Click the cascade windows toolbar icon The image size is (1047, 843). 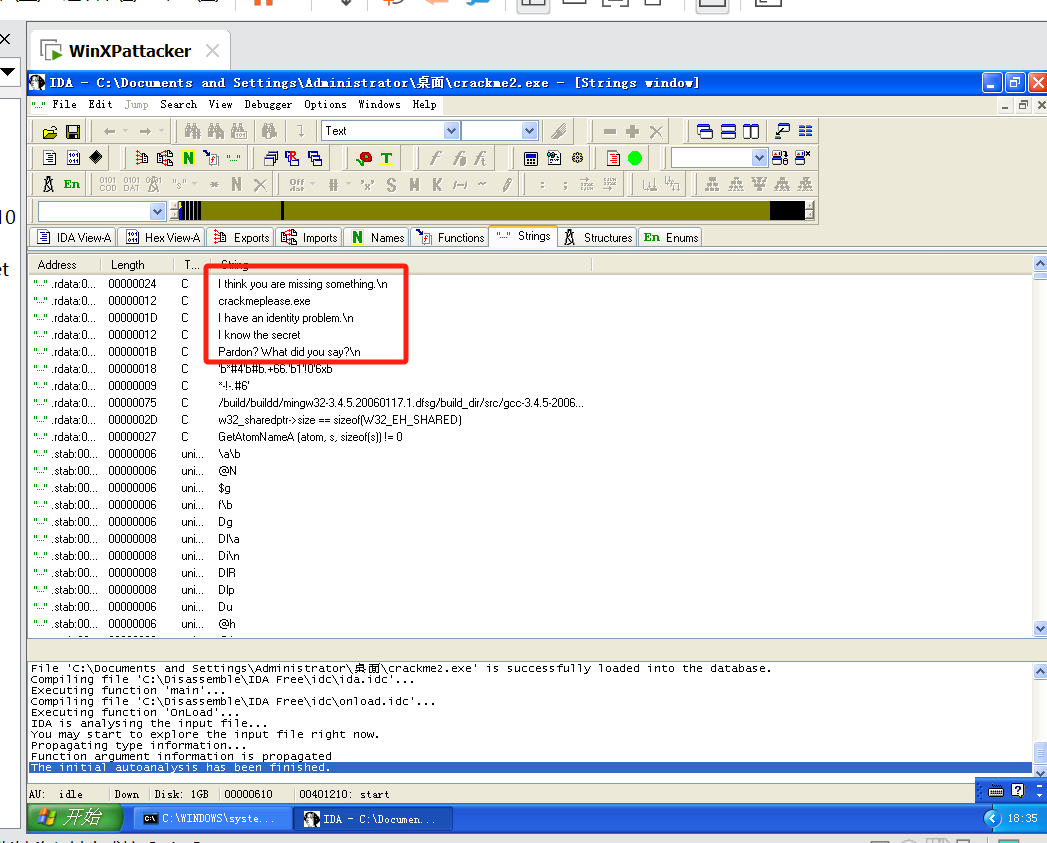tap(704, 132)
